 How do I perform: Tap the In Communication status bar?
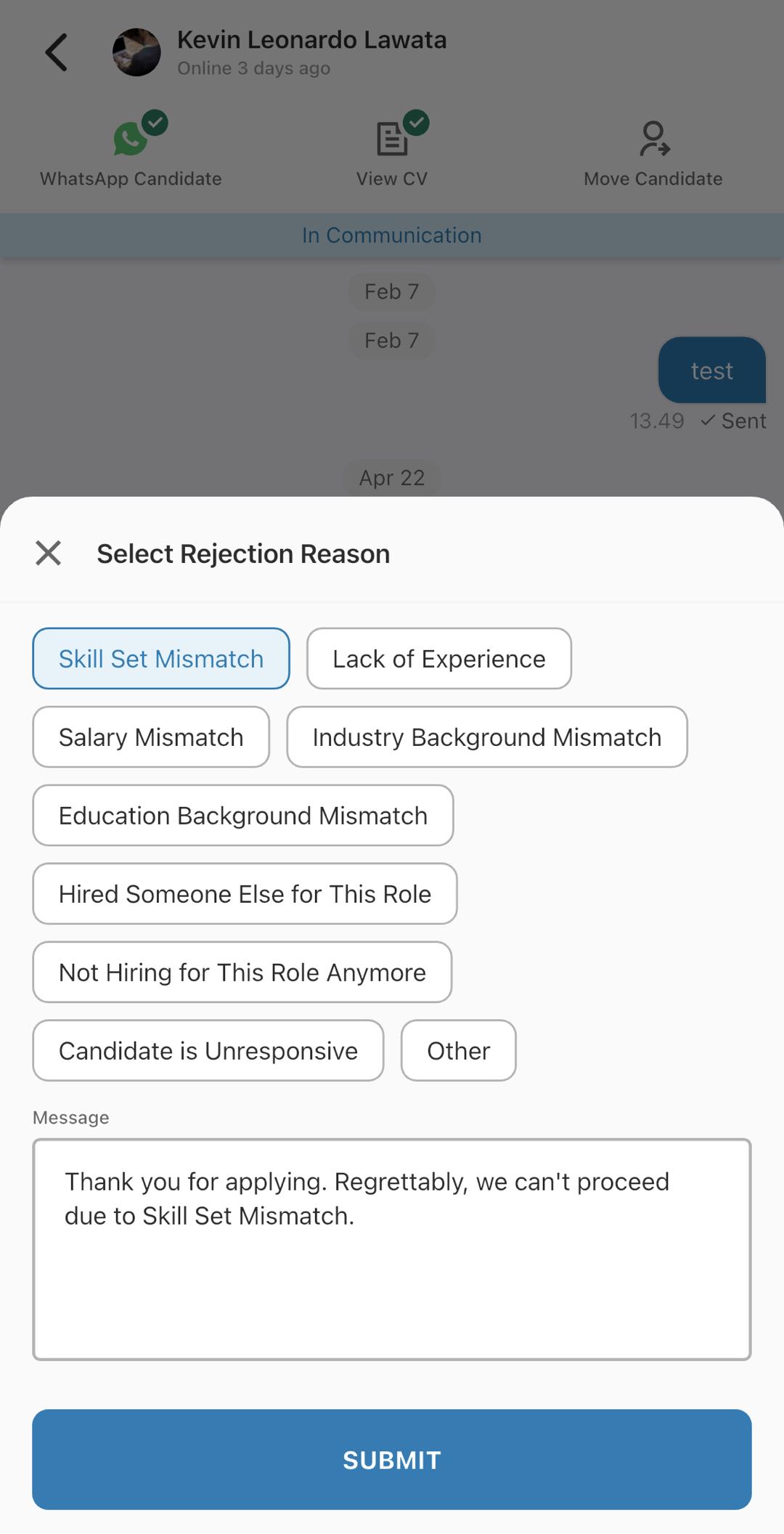[392, 235]
